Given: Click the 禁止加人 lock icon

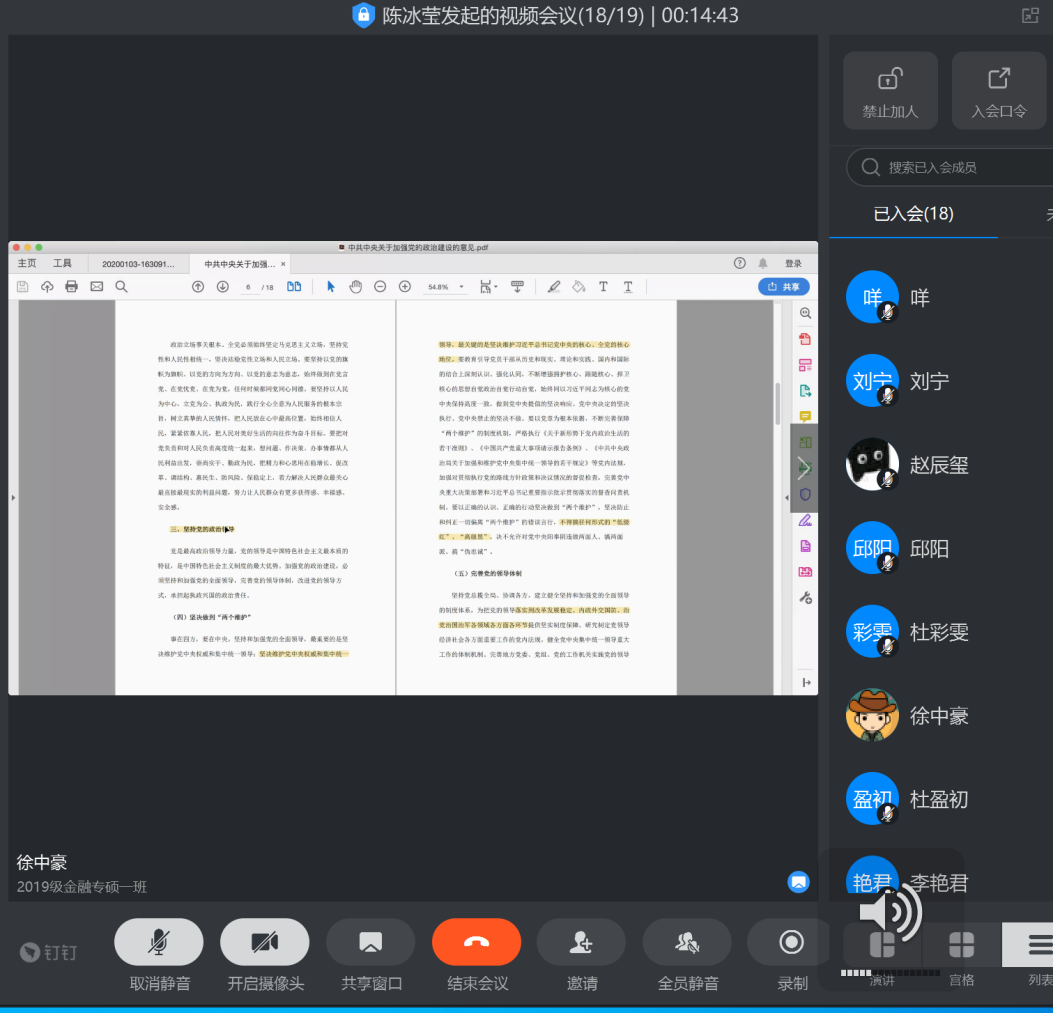Looking at the screenshot, I should point(889,80).
